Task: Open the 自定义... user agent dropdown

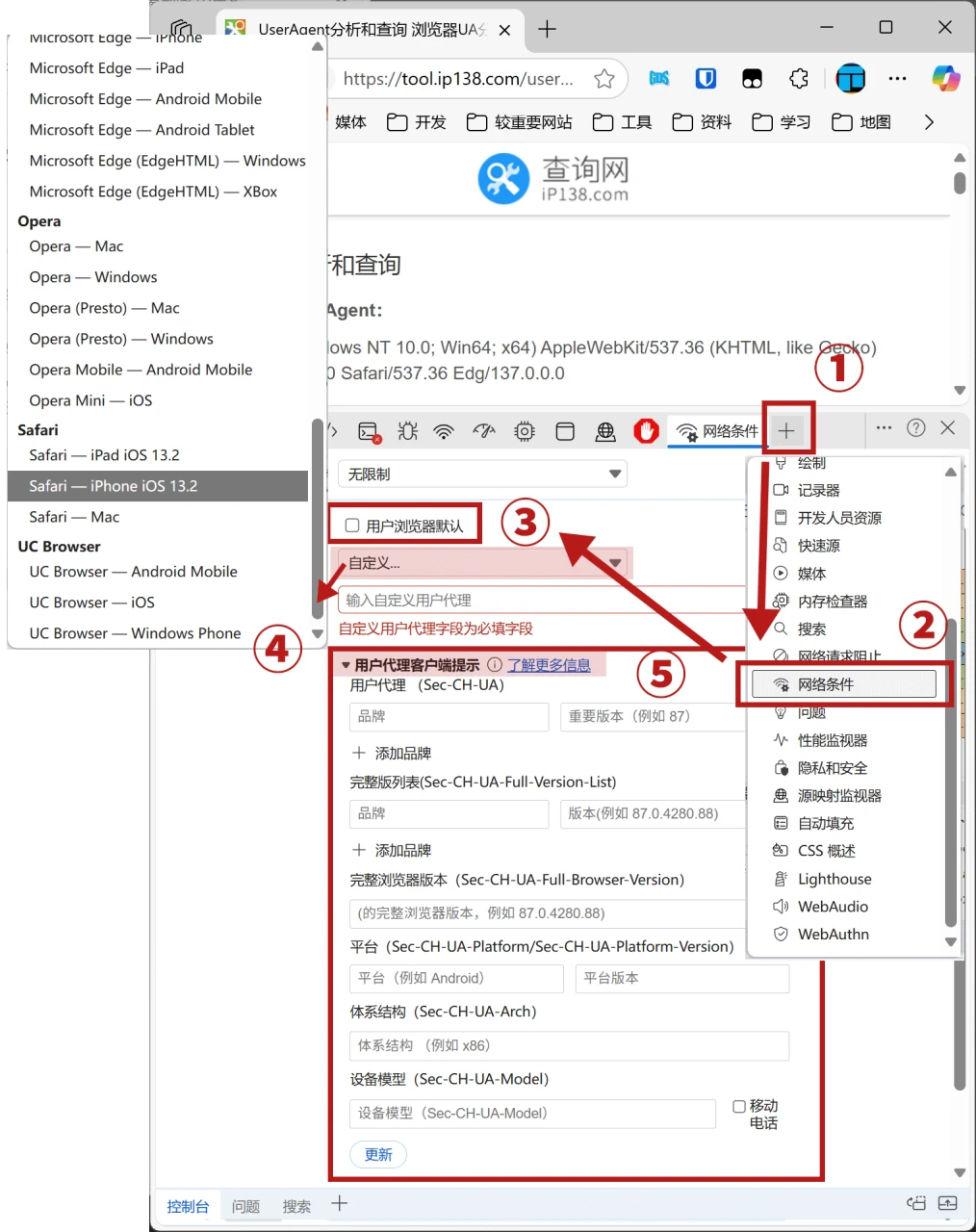Action: coord(482,563)
